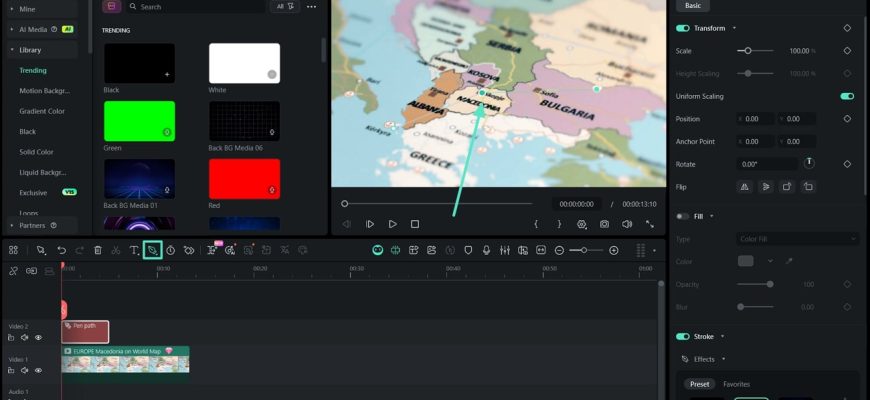
Task: Click the Quick Select cursor tool
Action: pos(41,251)
